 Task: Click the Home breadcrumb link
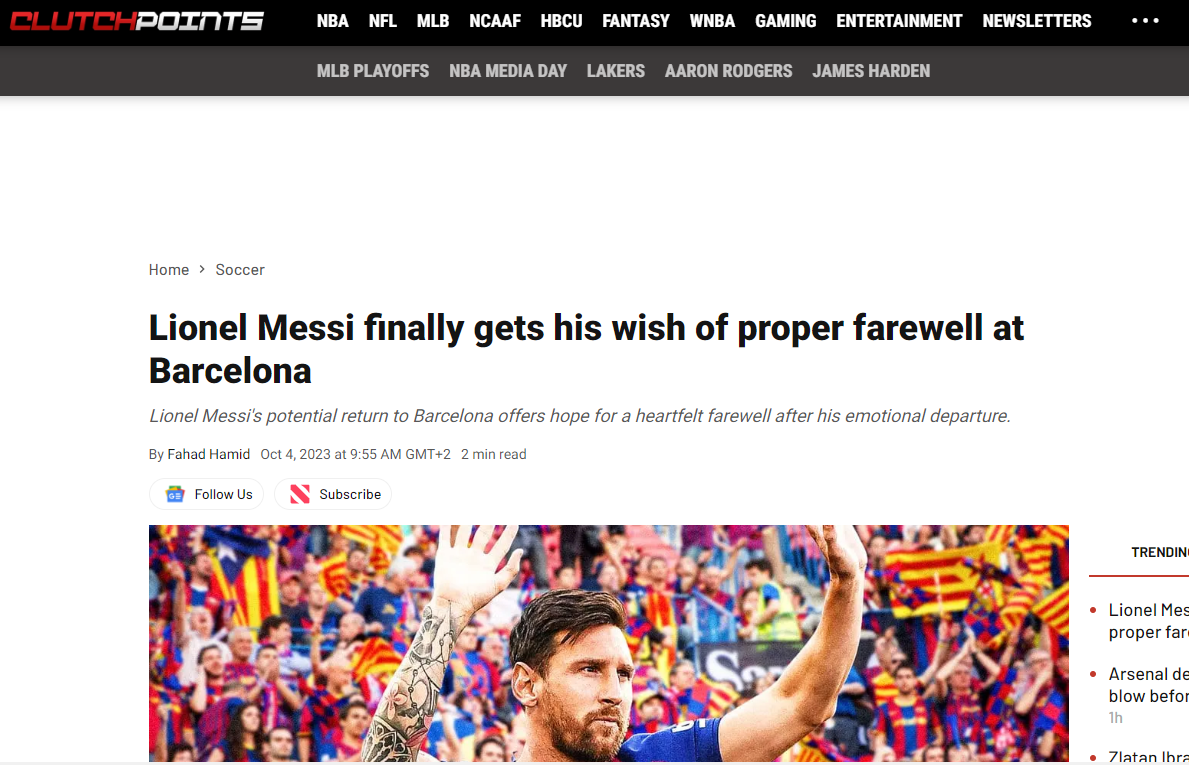169,270
